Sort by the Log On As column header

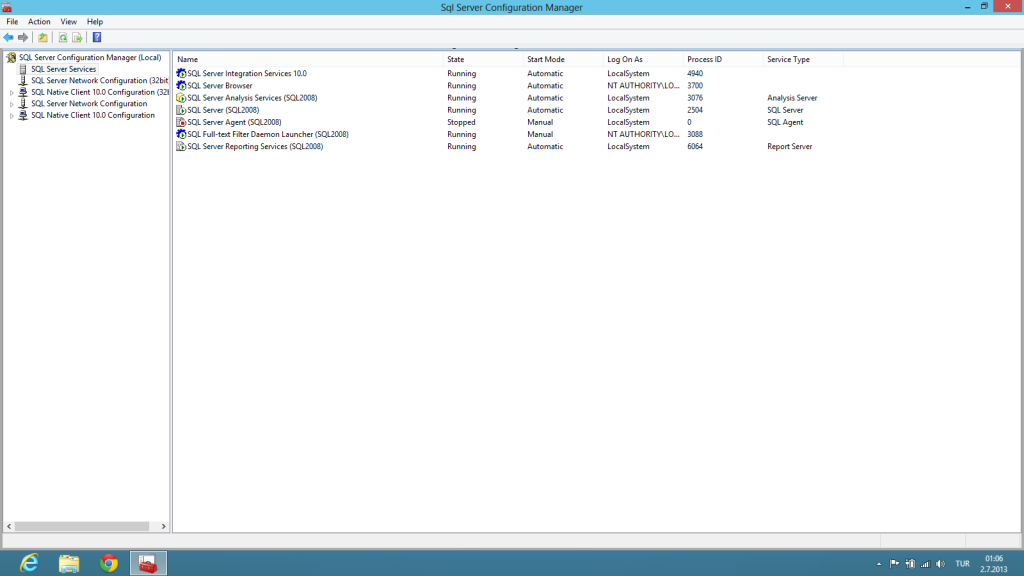(643, 59)
